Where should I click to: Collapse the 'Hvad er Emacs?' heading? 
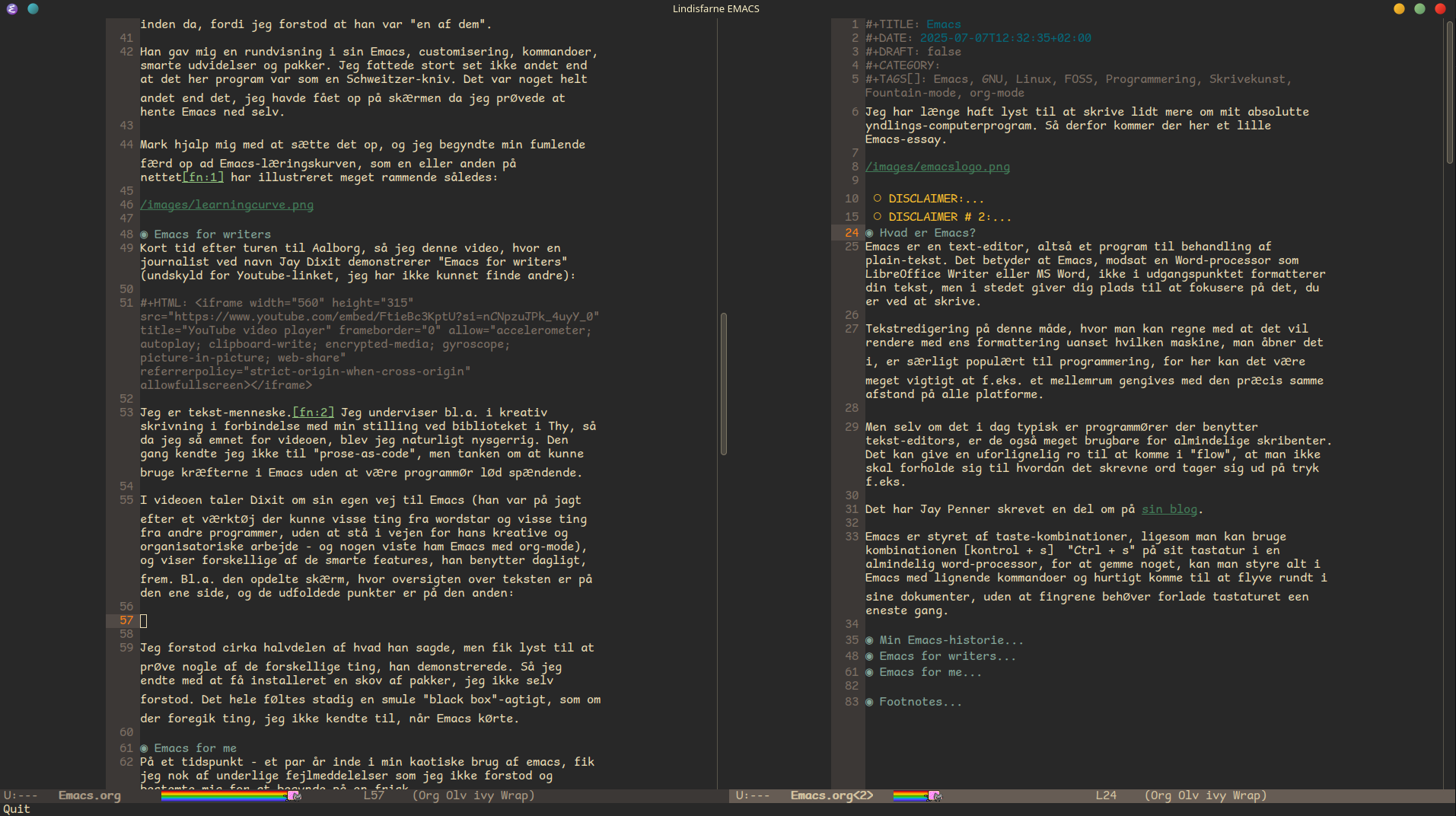point(927,233)
